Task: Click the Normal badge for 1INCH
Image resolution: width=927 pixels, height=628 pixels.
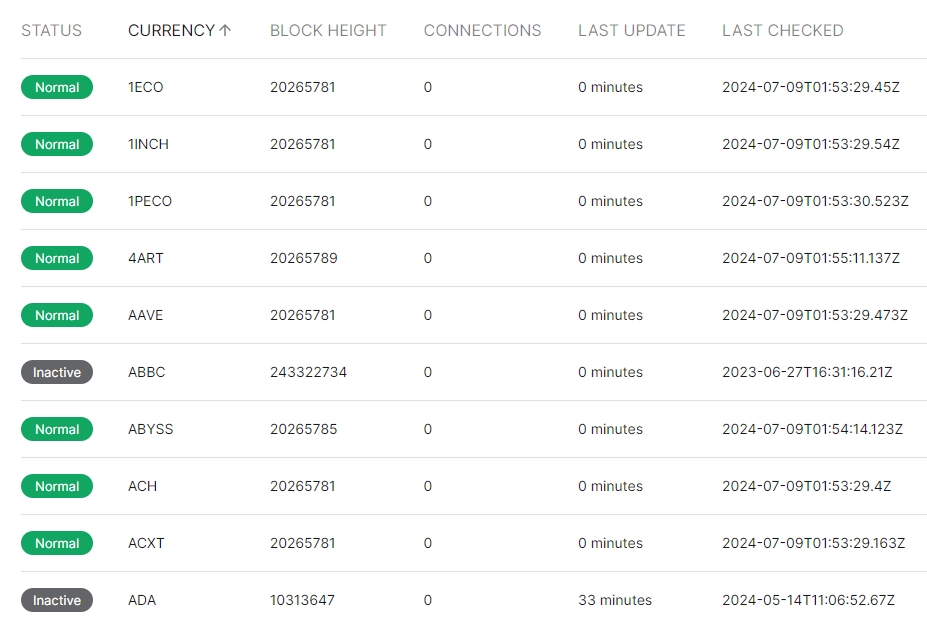Action: coord(57,144)
